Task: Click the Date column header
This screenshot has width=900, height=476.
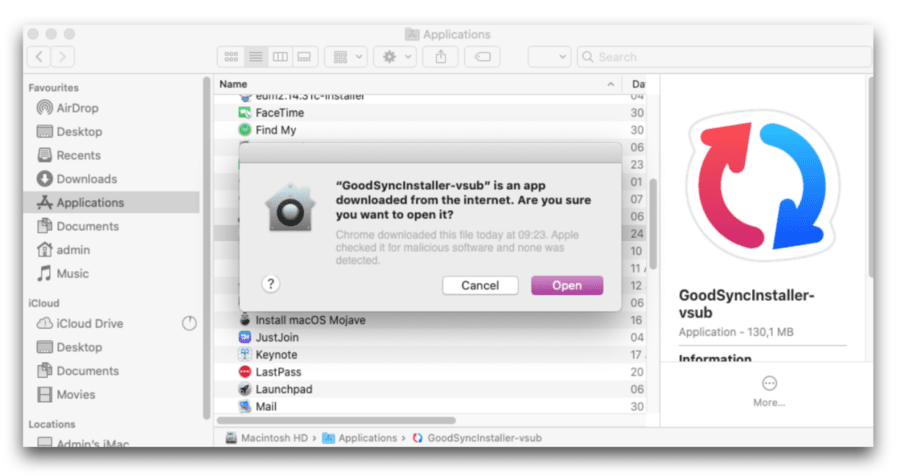Action: 638,84
